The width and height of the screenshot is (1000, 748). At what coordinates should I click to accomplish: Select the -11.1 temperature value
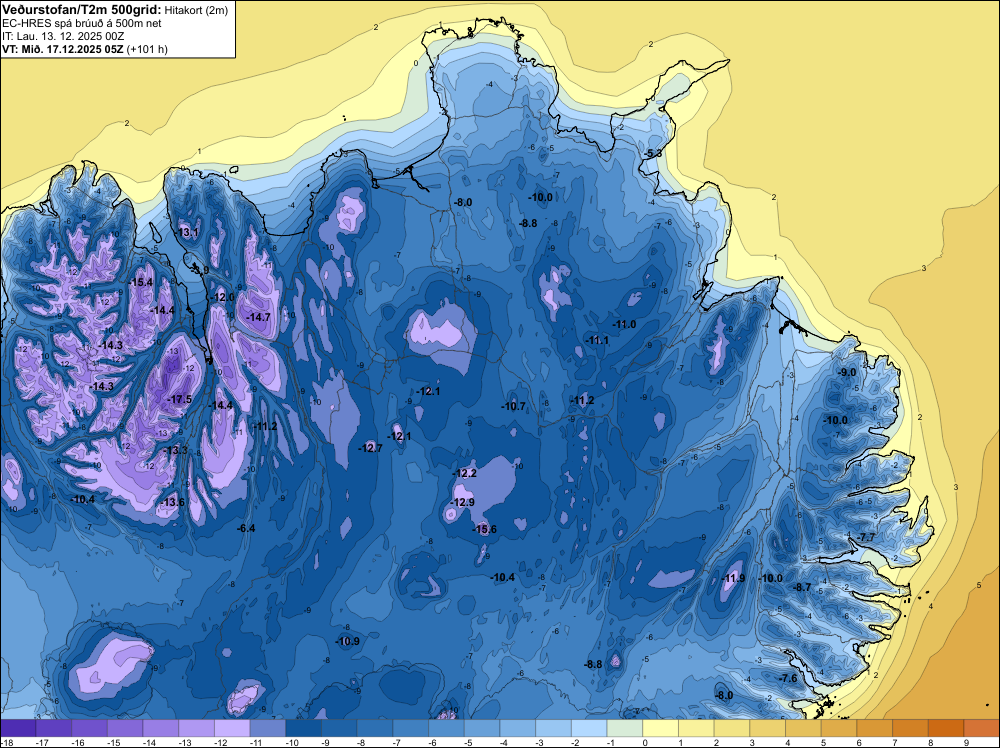click(598, 341)
